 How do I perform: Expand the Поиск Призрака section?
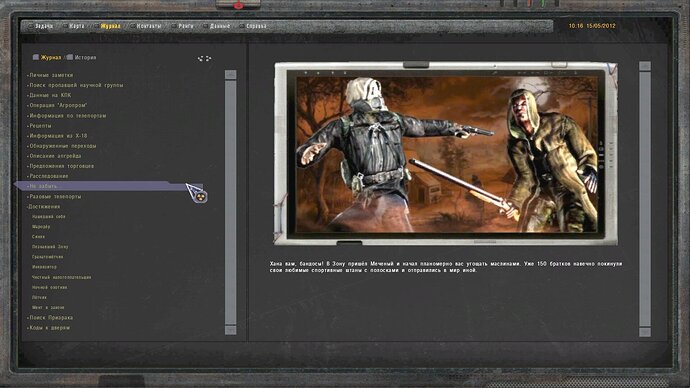point(50,318)
